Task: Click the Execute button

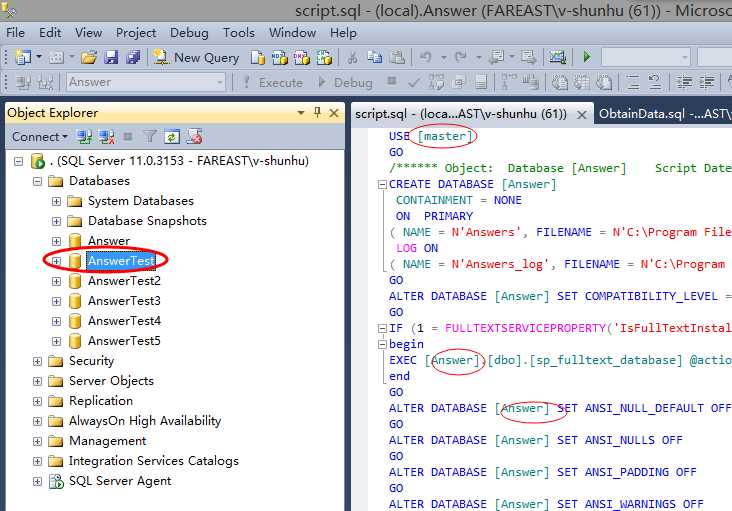Action: [x=273, y=83]
